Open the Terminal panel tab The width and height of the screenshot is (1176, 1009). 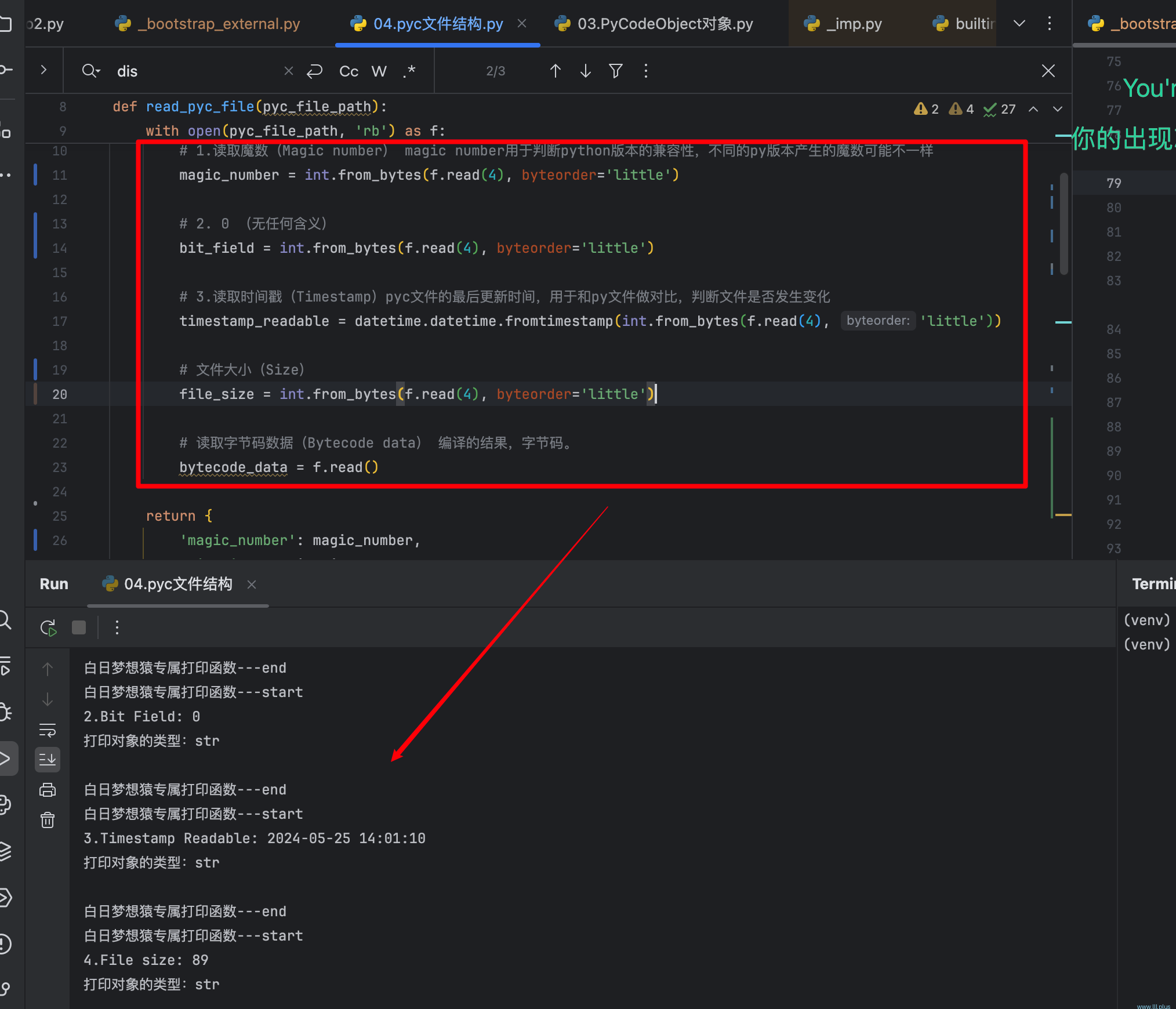[x=1153, y=584]
